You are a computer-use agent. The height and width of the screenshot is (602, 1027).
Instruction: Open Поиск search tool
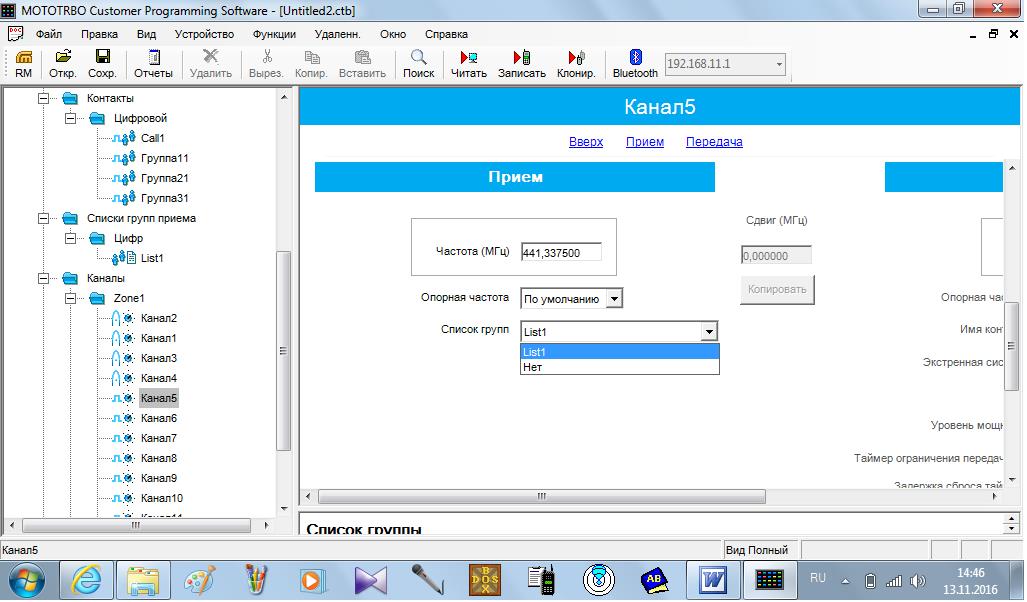pos(419,64)
